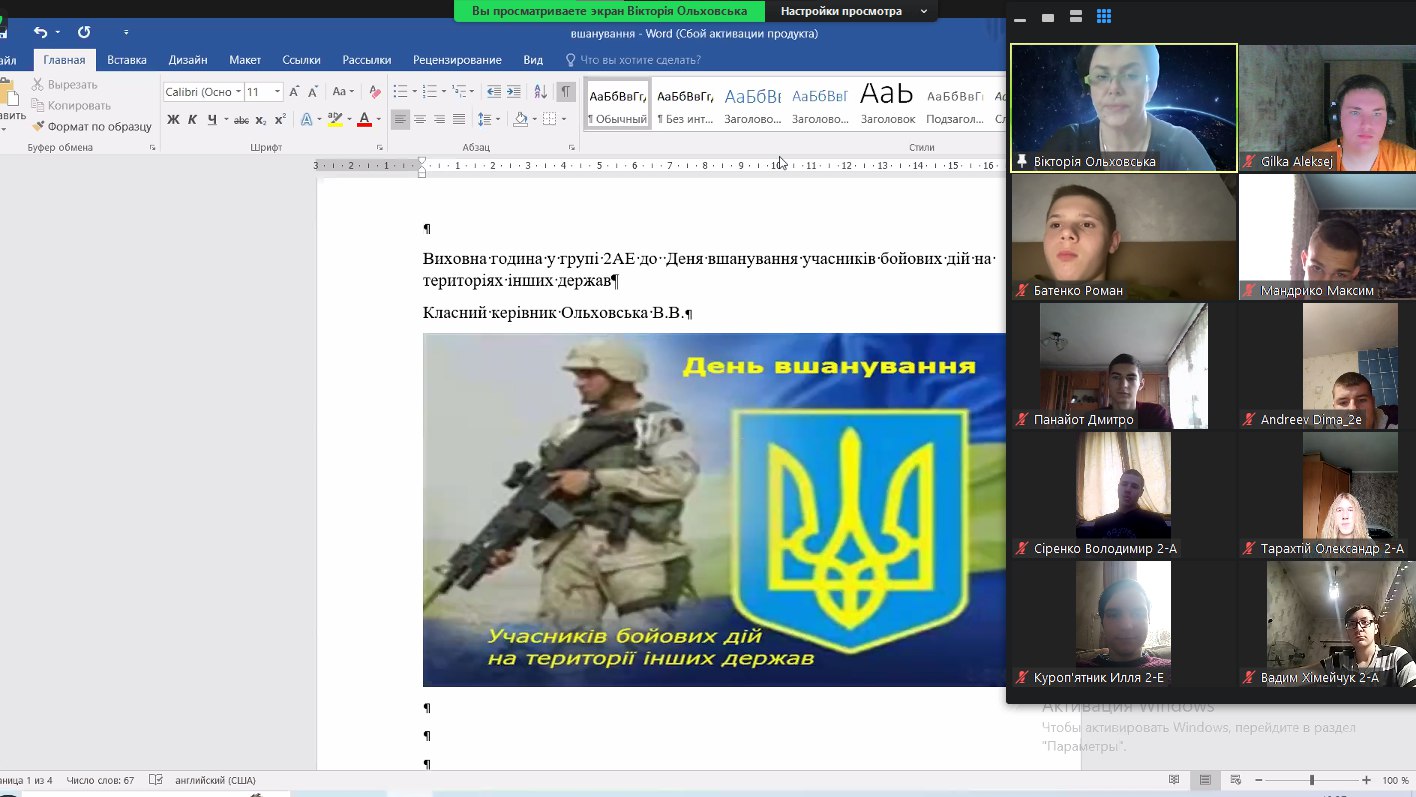Open the Макет ribbon tab
1416x797 pixels.
245,60
